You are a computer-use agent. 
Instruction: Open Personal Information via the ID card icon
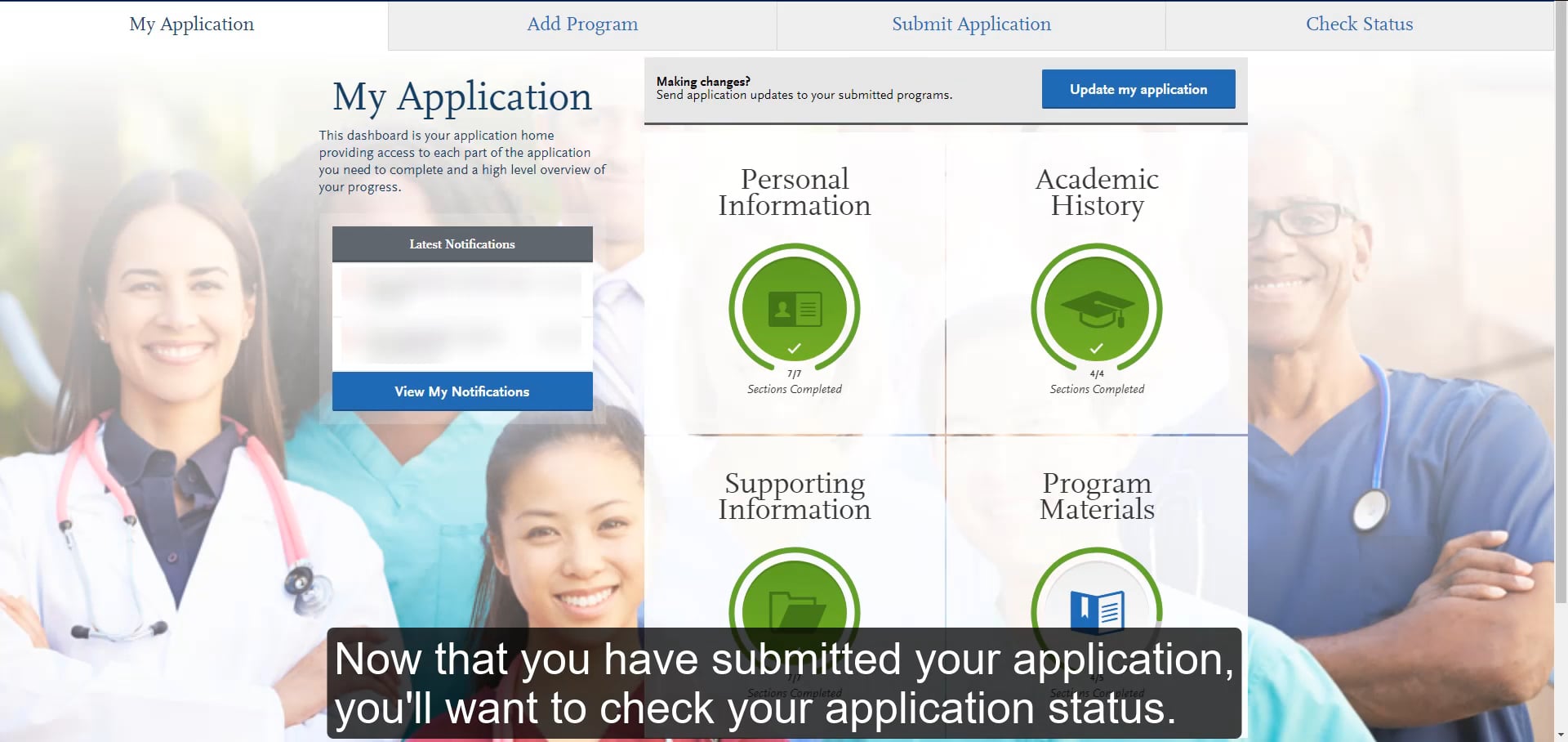[x=794, y=309]
